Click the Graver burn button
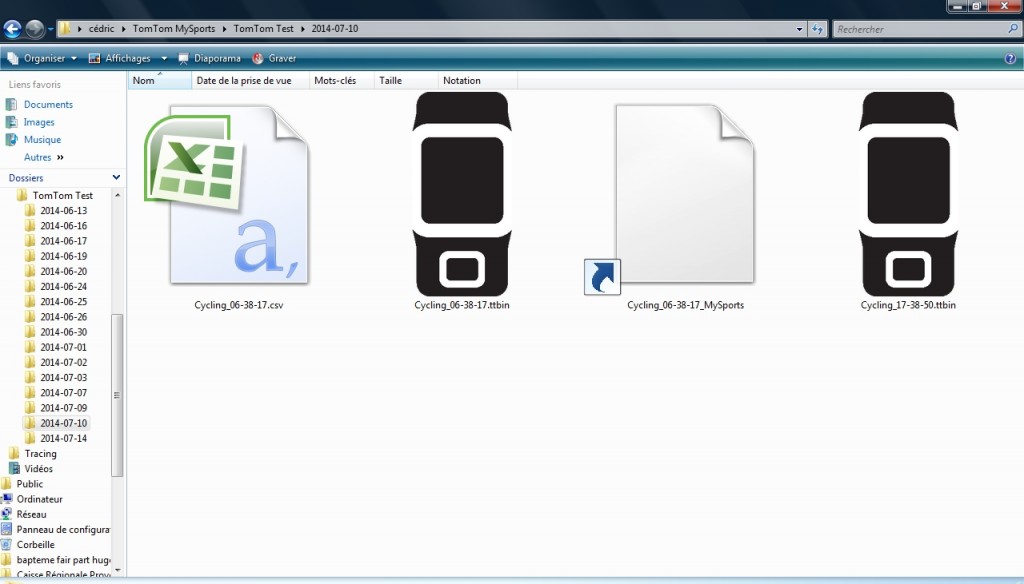 coord(274,58)
